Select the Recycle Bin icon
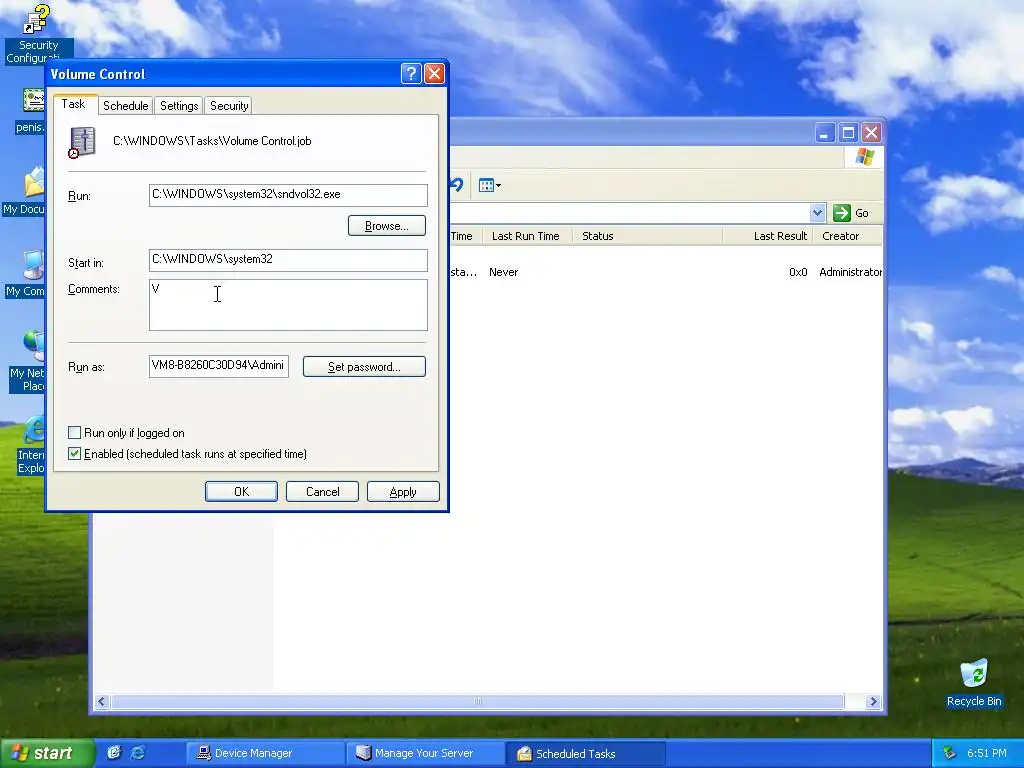 coord(974,683)
